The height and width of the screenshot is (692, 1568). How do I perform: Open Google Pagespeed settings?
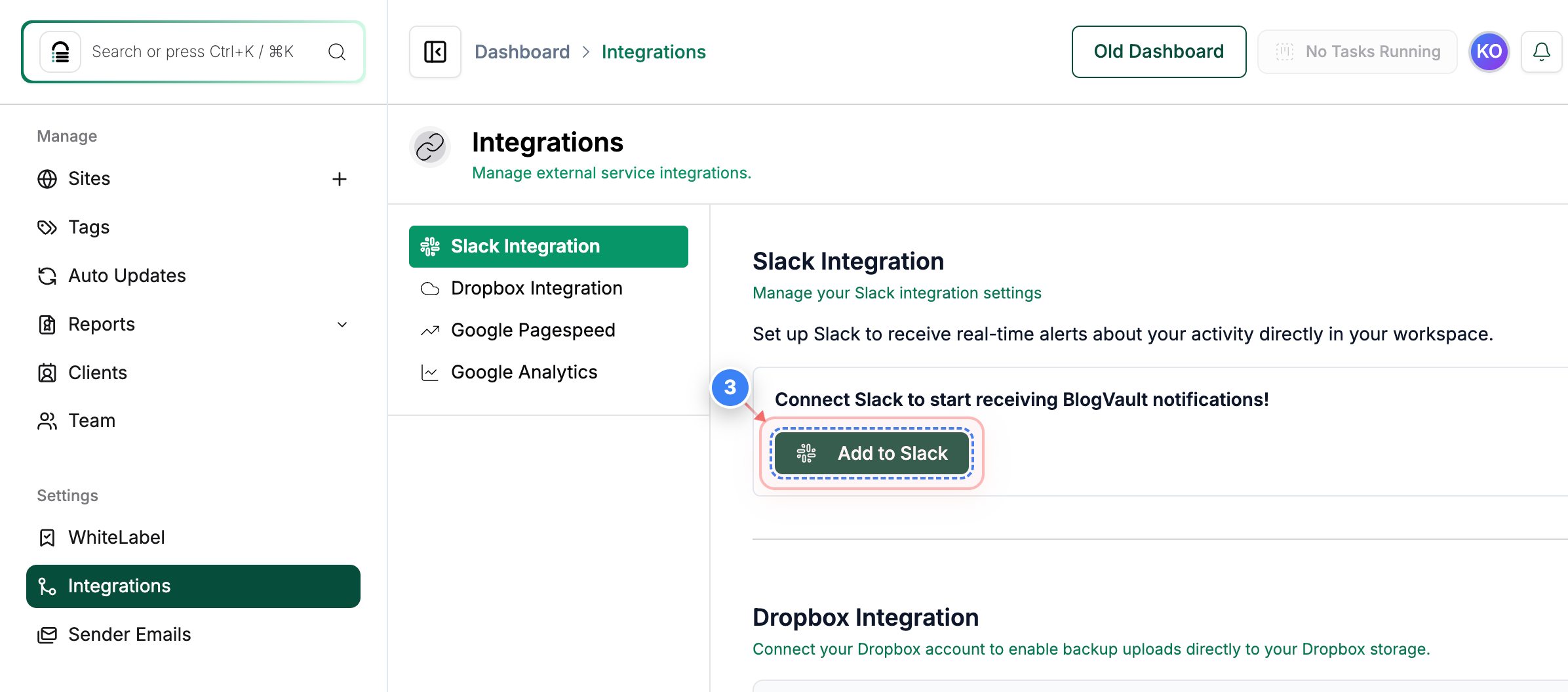click(x=533, y=330)
